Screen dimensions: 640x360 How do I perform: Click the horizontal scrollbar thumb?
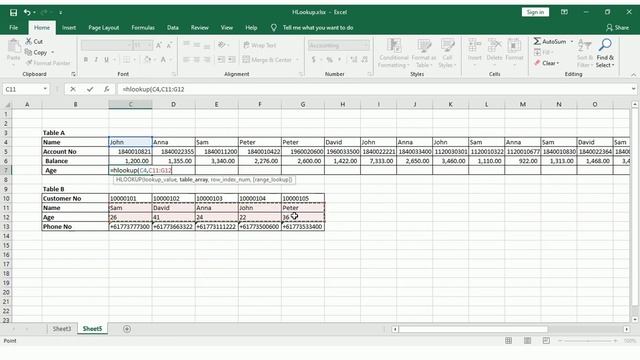pos(473,329)
